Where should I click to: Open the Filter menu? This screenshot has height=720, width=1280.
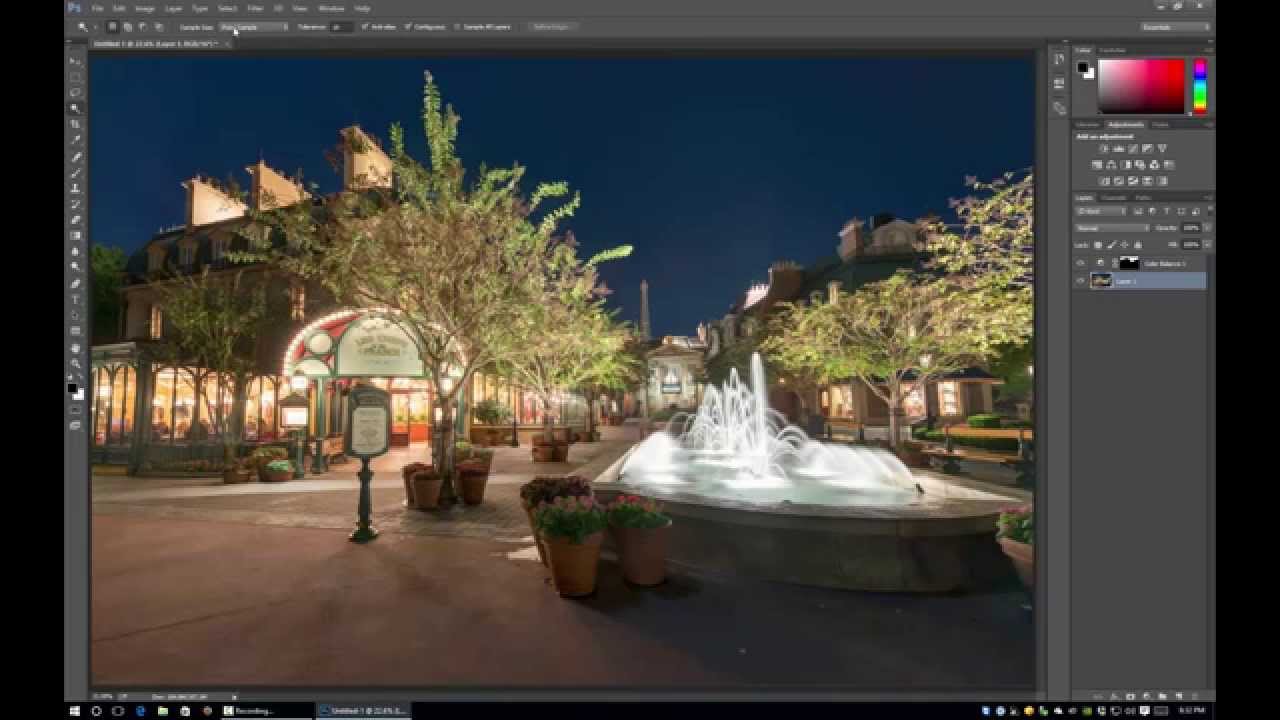(255, 8)
